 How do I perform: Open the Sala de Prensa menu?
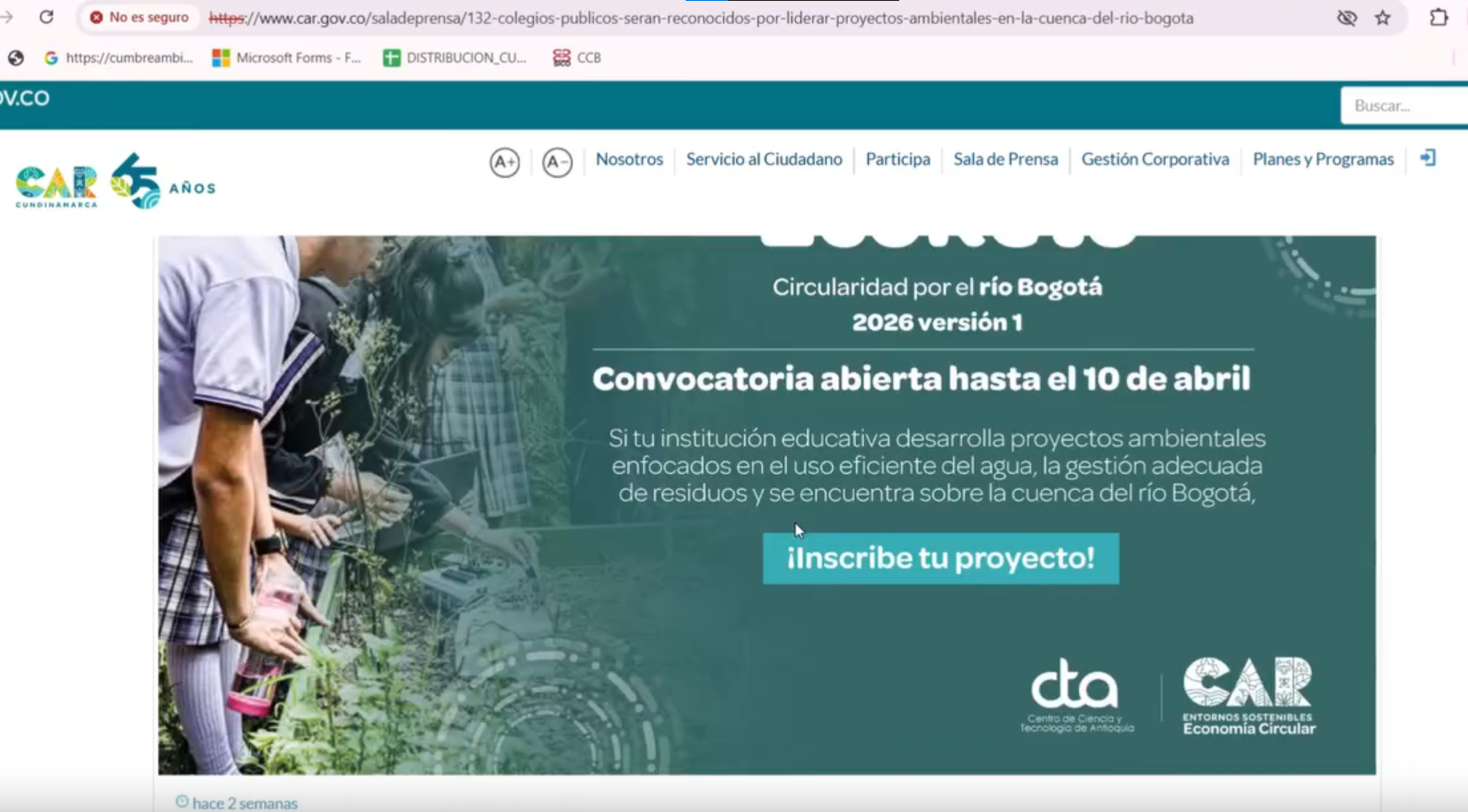(1006, 159)
